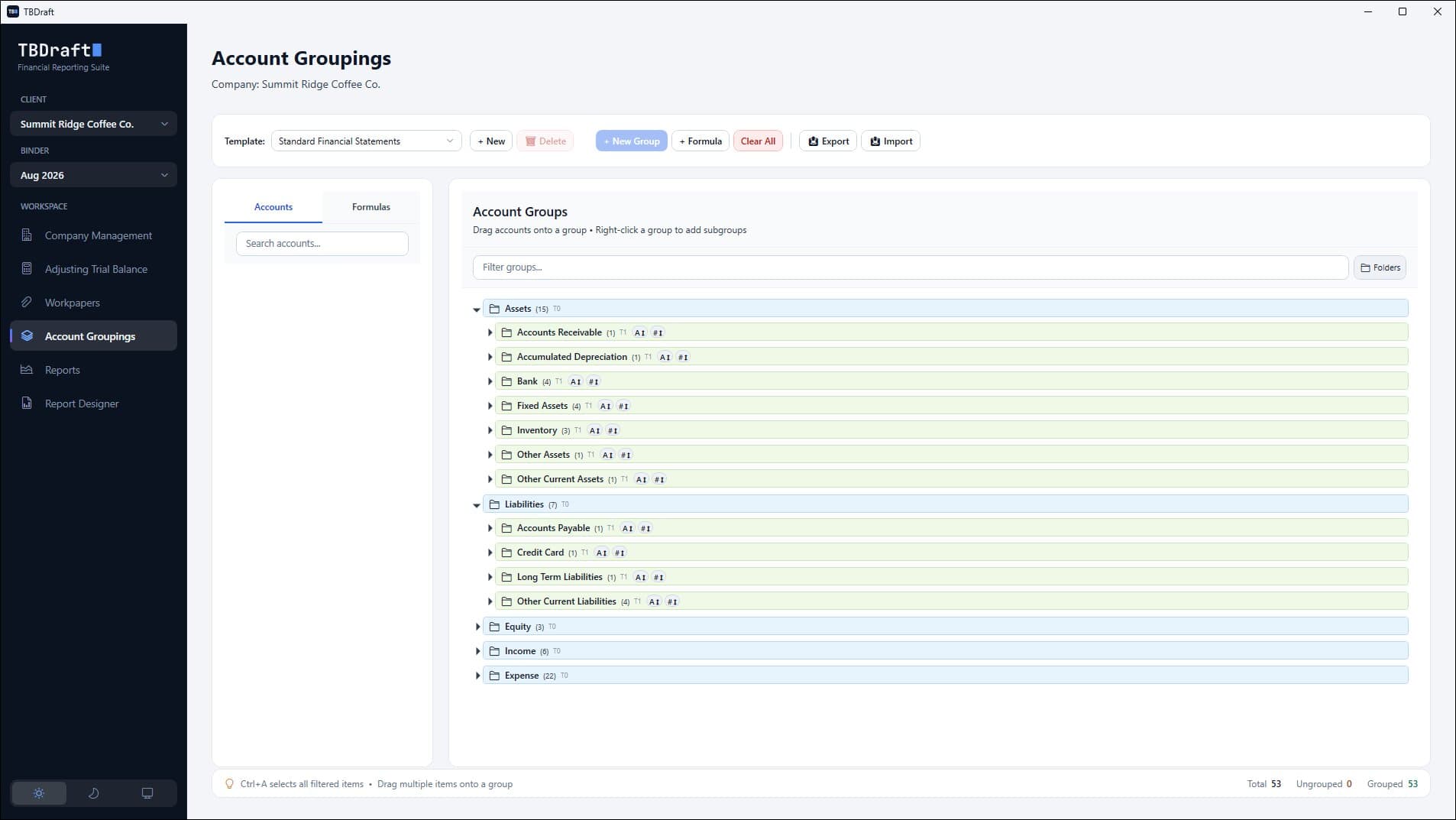Viewport: 1456px width, 820px height.
Task: Open the Template dropdown Standard Financial Statements
Action: click(x=366, y=141)
